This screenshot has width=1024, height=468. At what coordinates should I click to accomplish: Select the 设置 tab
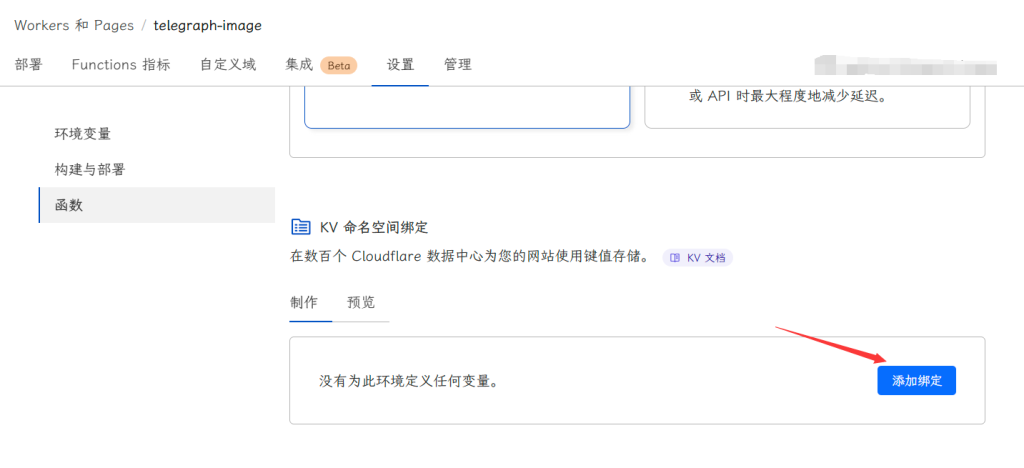tap(400, 65)
